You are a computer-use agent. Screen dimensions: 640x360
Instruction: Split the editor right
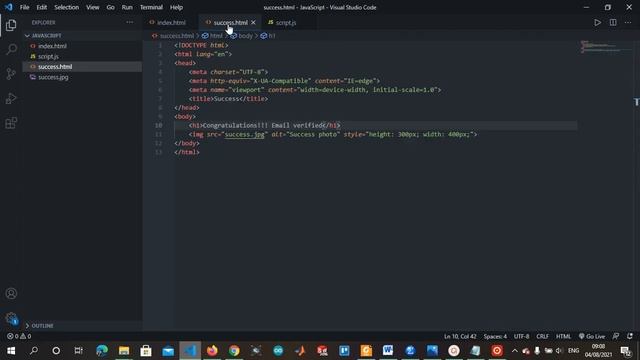click(x=613, y=22)
